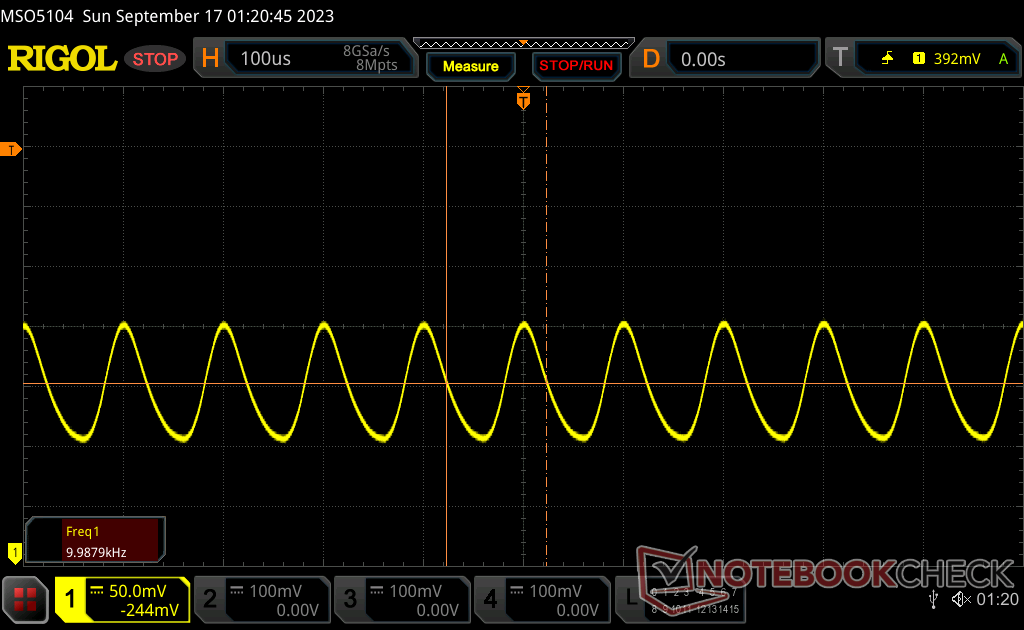Click the USB connection status icon
This screenshot has height=630, width=1024.
(933, 599)
